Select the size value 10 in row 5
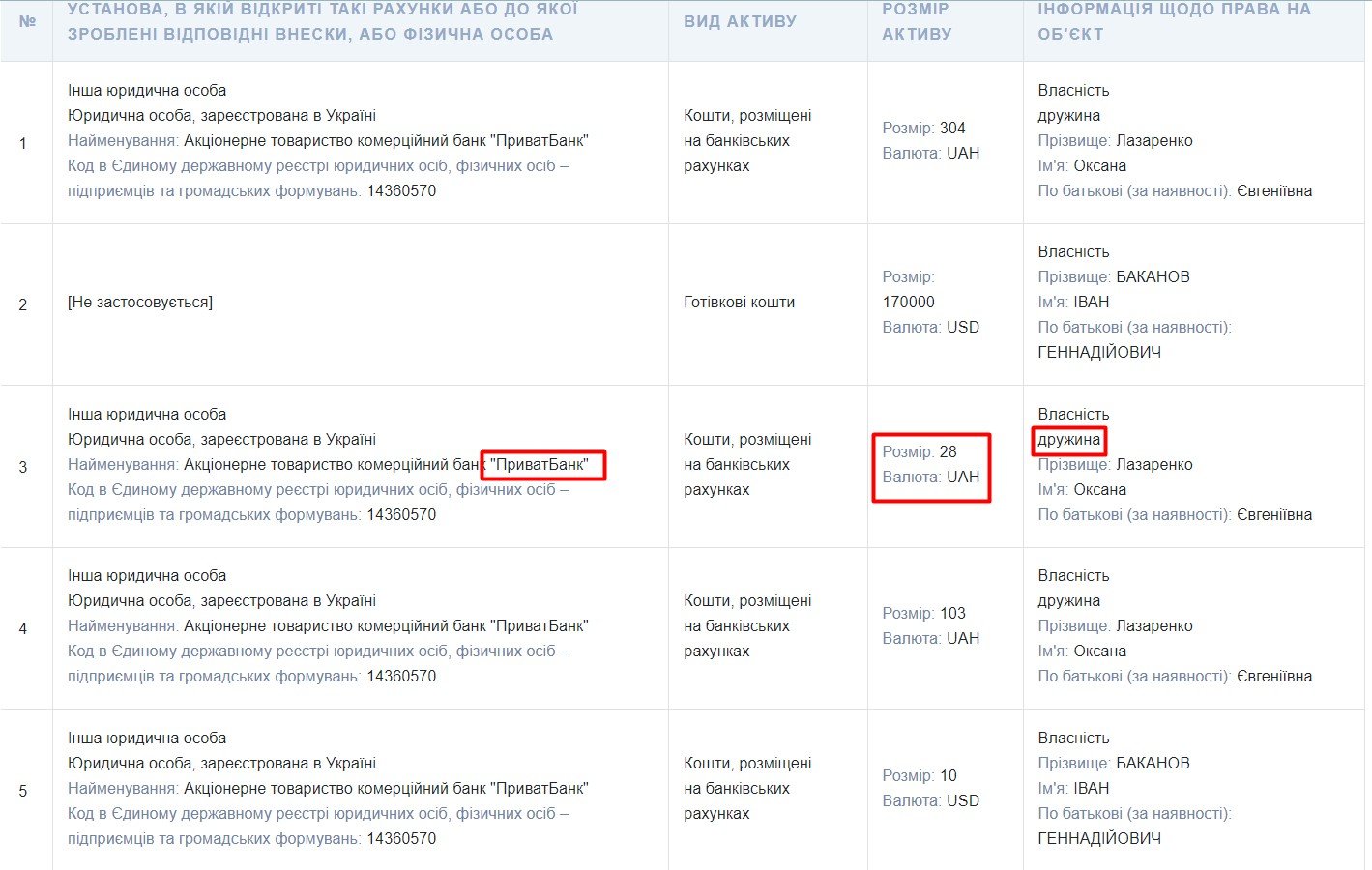This screenshot has height=870, width=1372. coord(948,776)
